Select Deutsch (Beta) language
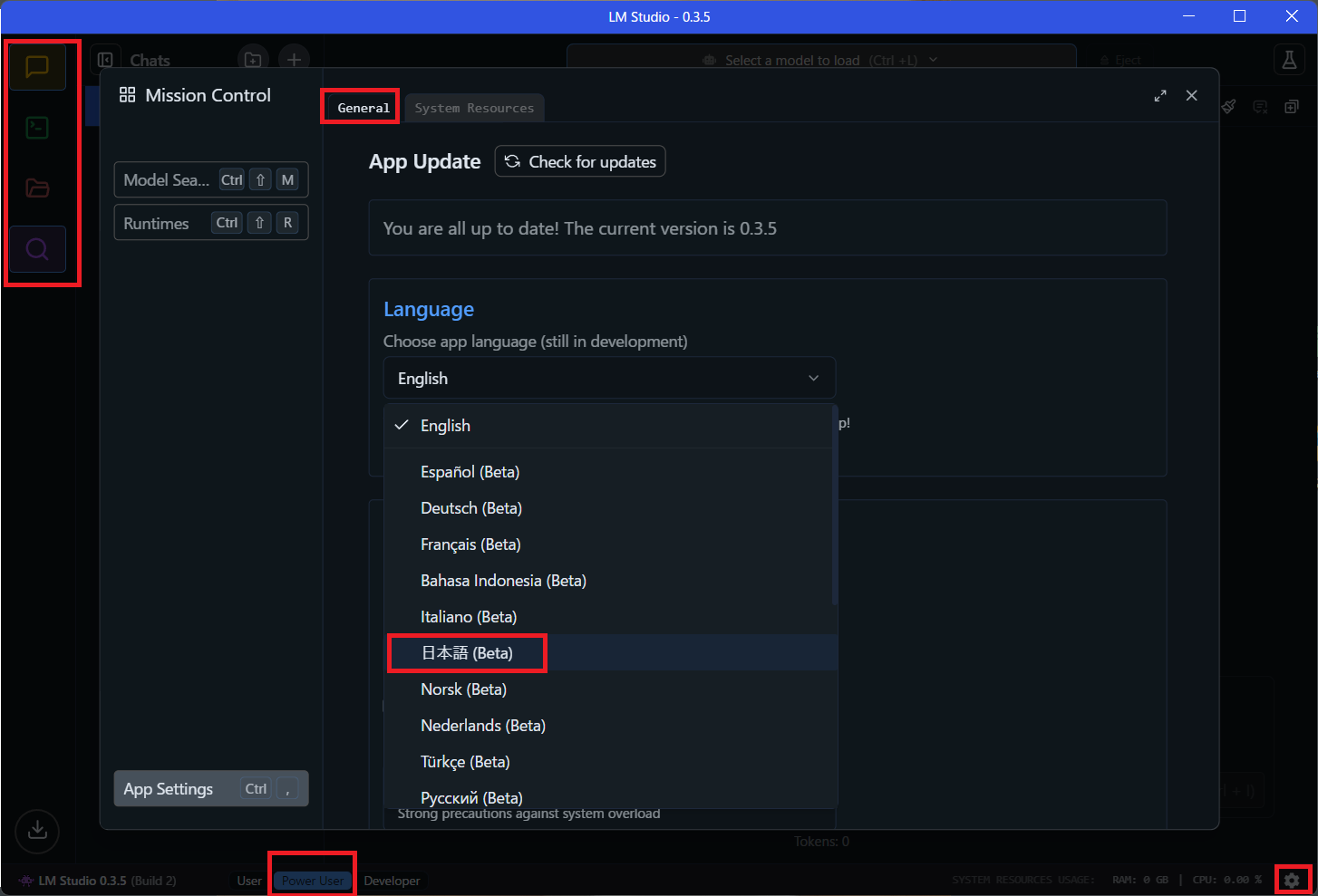The width and height of the screenshot is (1318, 896). 609,508
